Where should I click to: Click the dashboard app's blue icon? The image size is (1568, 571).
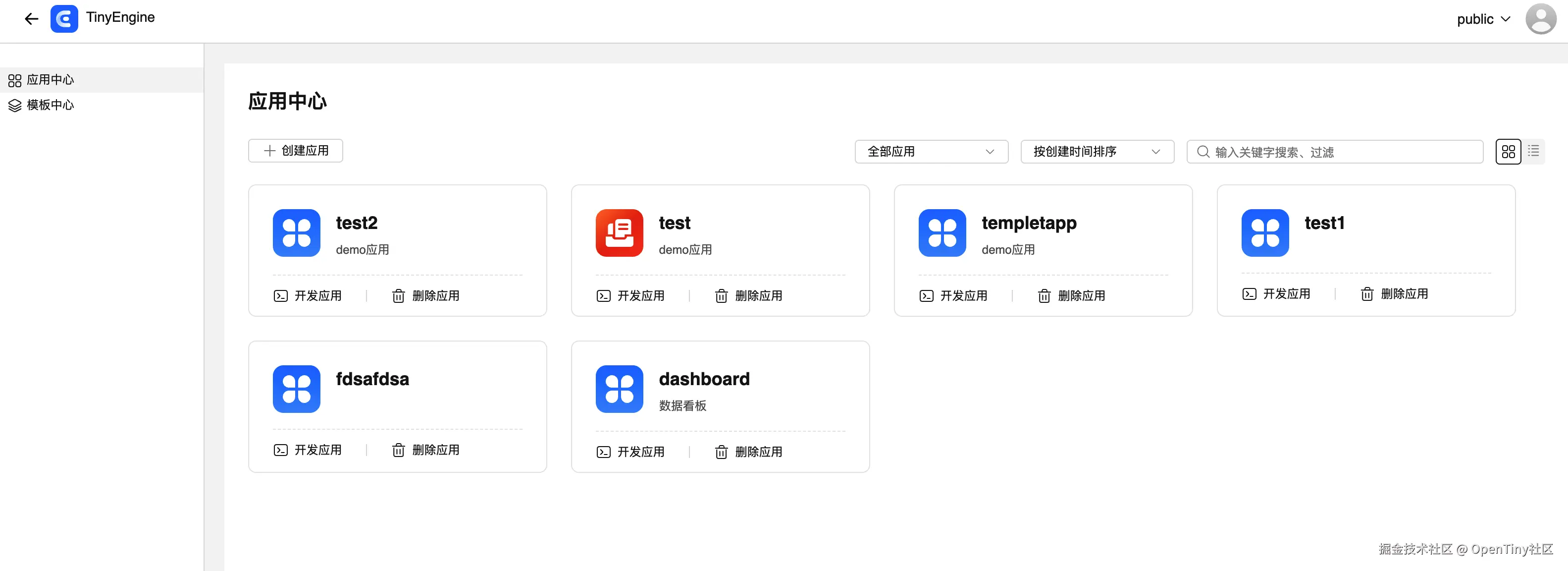619,389
